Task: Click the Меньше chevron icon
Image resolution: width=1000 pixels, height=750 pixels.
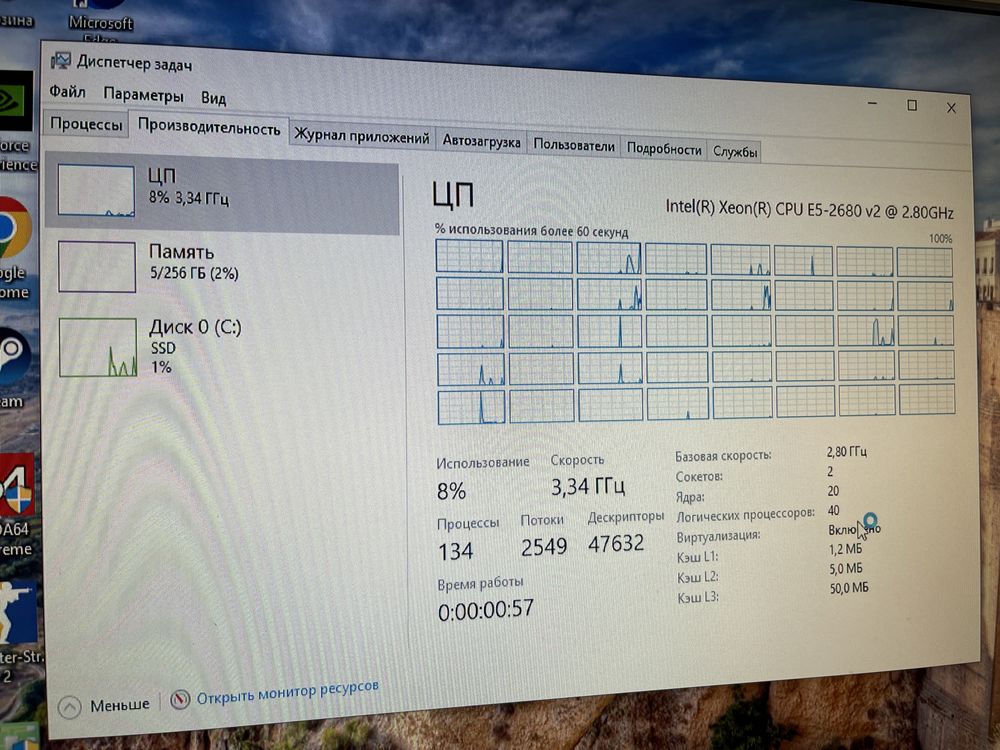Action: coord(70,707)
